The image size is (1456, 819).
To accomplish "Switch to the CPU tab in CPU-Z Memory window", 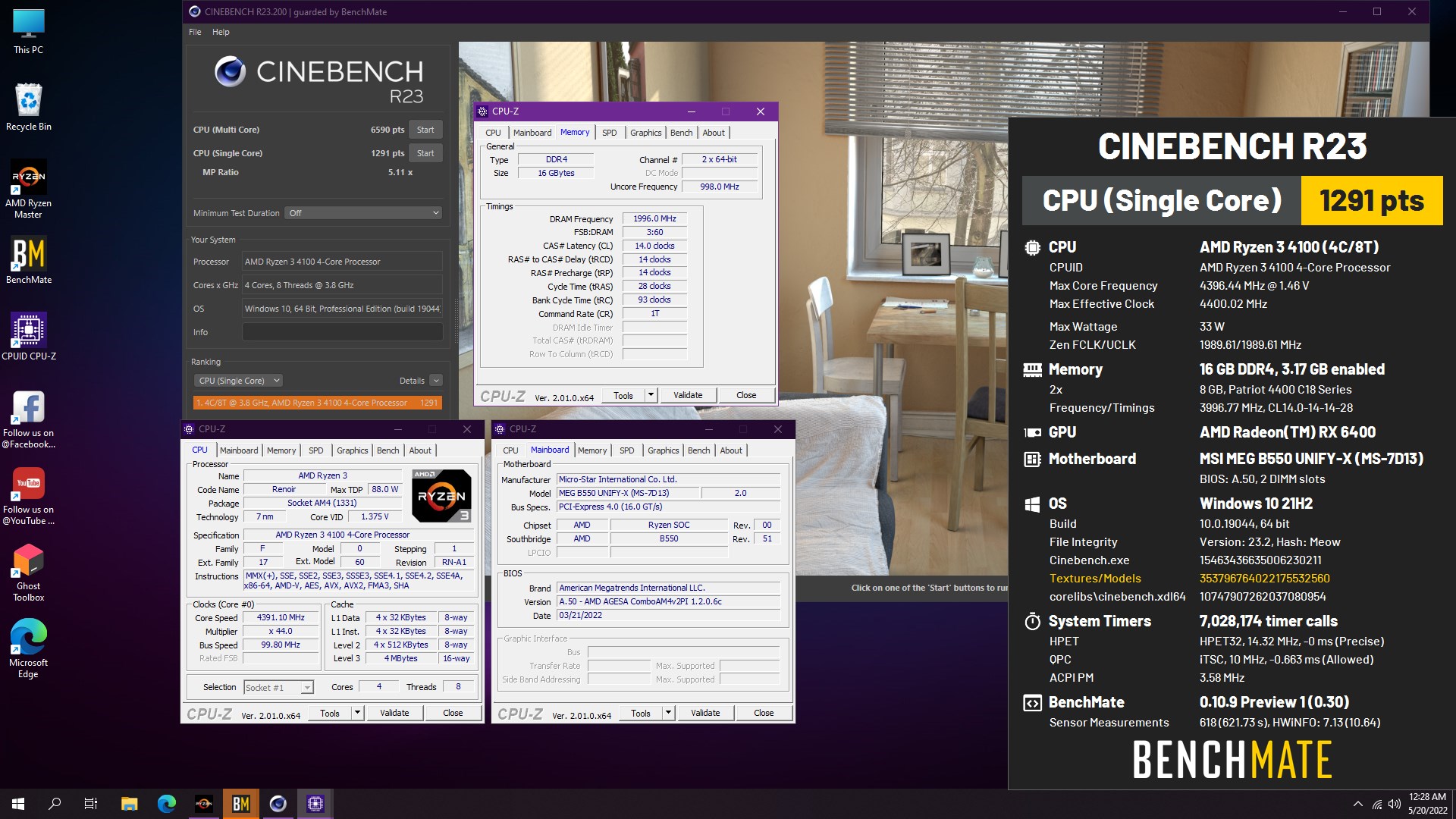I will tap(493, 133).
